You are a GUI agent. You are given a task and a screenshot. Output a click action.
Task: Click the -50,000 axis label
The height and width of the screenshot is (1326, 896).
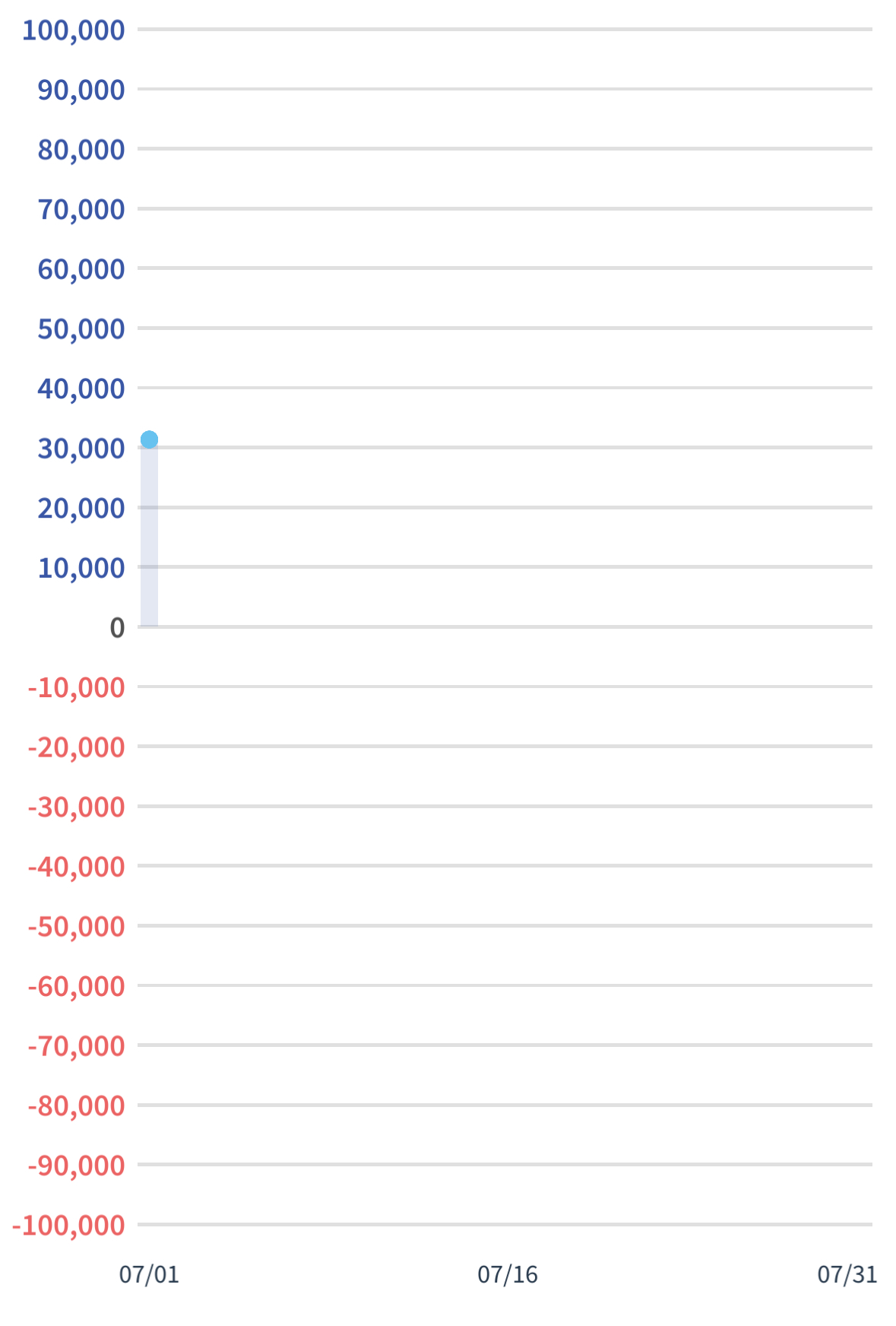(76, 927)
